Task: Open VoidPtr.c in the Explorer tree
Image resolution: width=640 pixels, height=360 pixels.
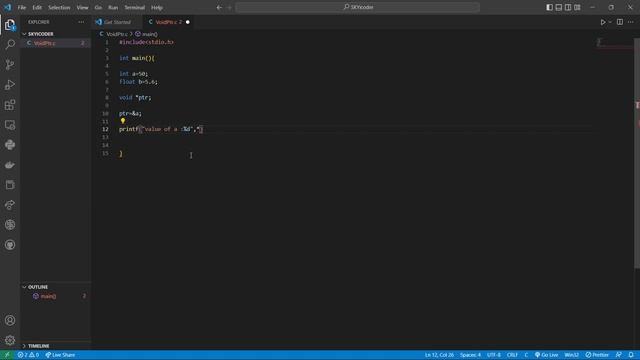Action: coord(56,43)
